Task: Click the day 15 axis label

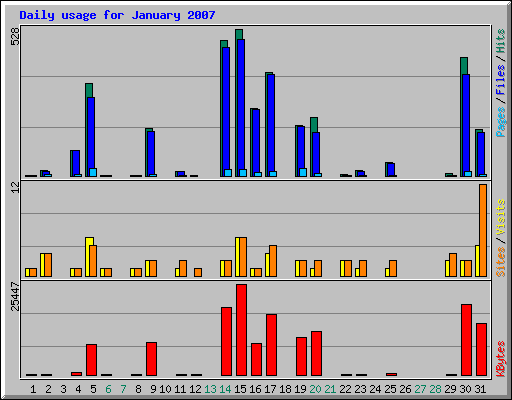Action: 240,389
